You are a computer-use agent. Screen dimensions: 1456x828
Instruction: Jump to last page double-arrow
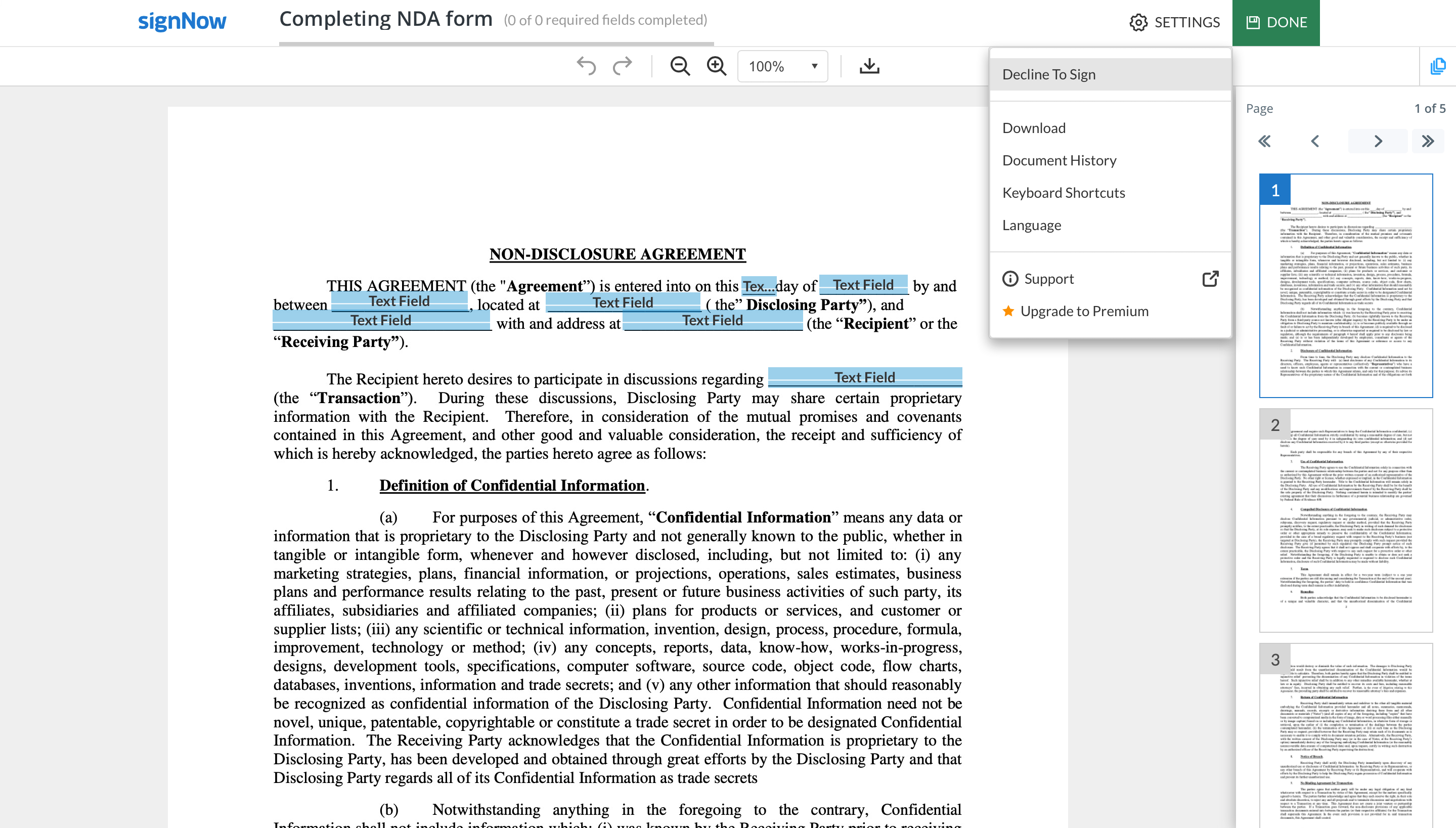[x=1428, y=141]
